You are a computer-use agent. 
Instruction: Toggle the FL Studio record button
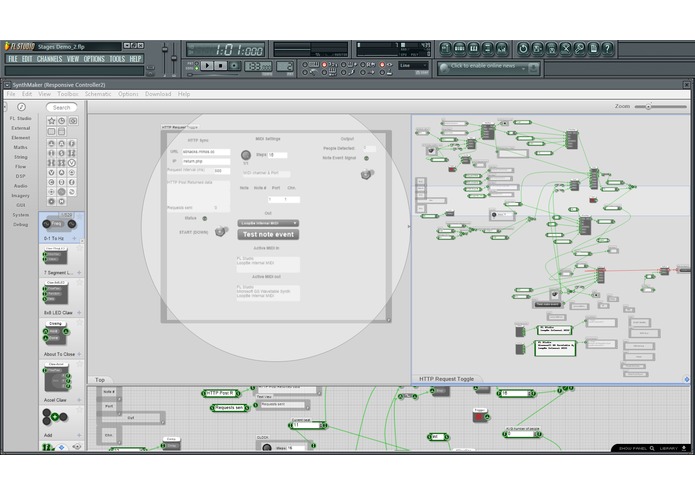(234, 66)
